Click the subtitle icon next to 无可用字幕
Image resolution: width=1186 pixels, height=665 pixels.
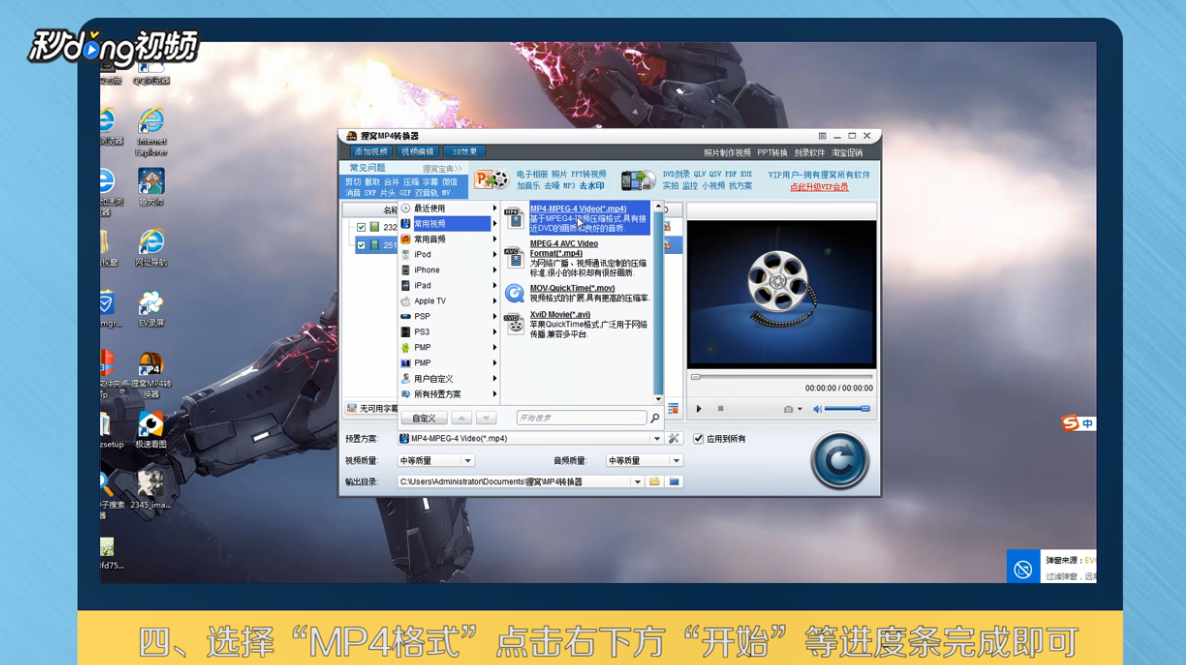[x=352, y=409]
